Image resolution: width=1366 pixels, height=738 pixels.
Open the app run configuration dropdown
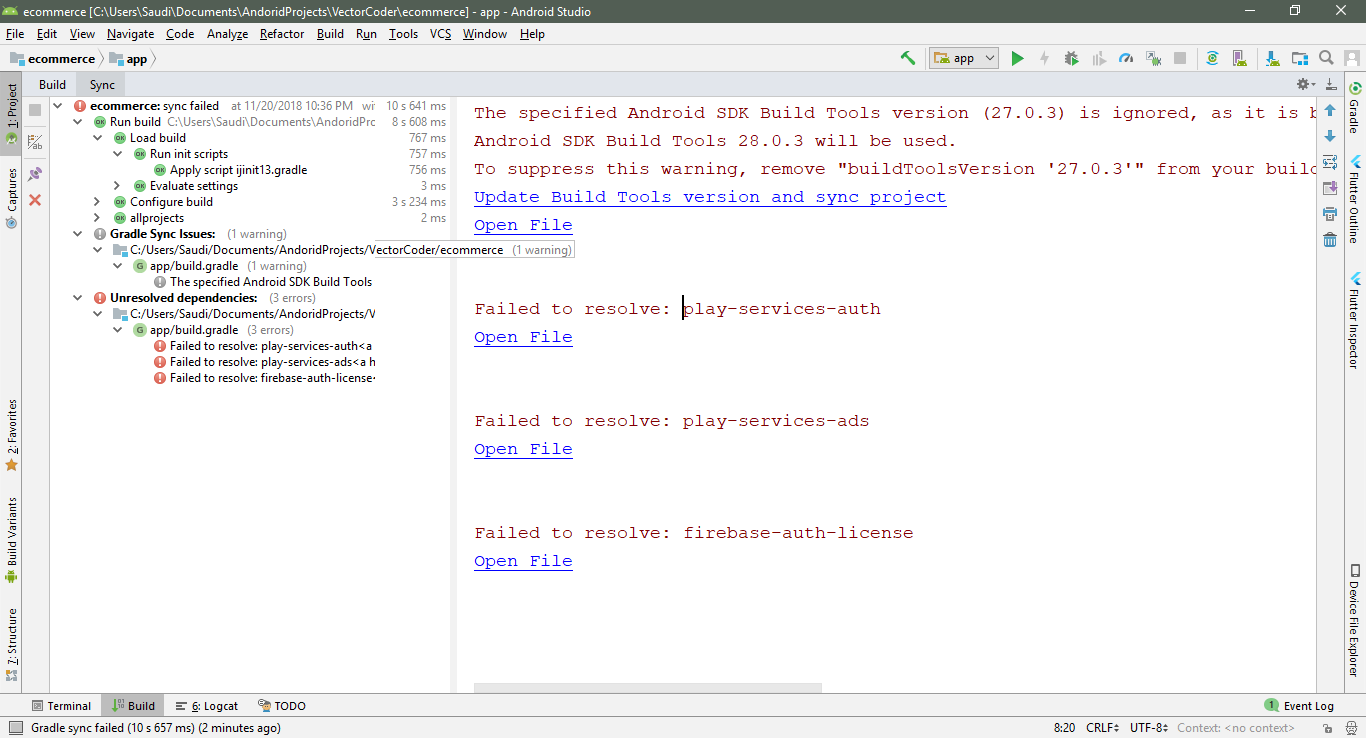964,58
